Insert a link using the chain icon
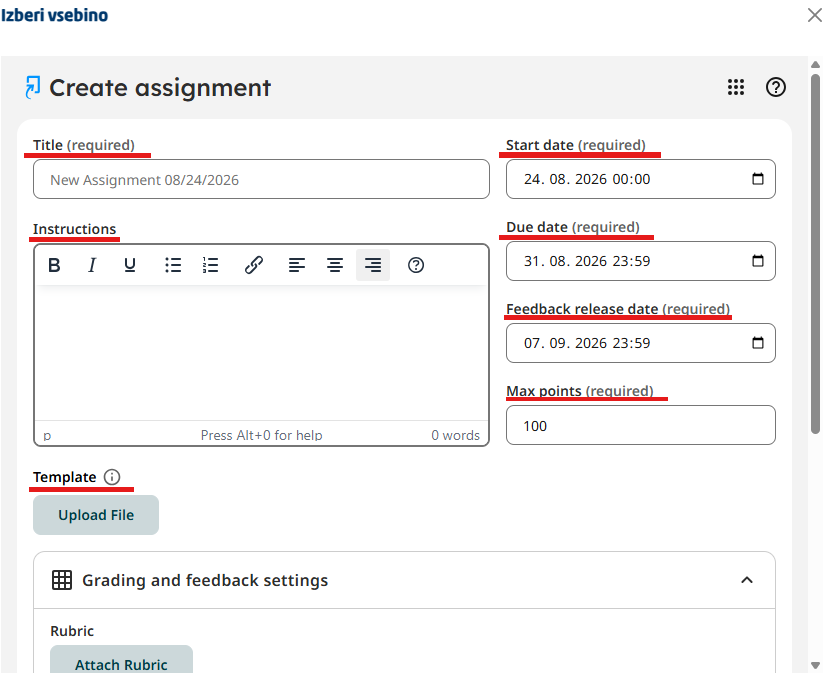The height and width of the screenshot is (681, 827). [254, 265]
